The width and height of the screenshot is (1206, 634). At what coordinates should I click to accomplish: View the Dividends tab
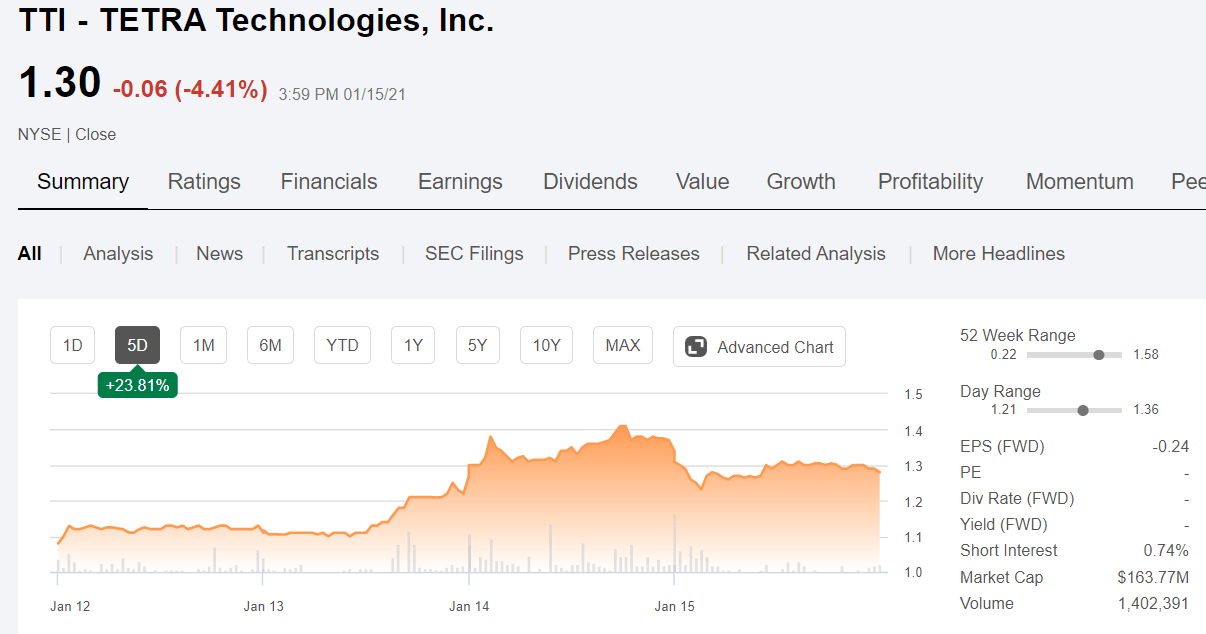[590, 181]
